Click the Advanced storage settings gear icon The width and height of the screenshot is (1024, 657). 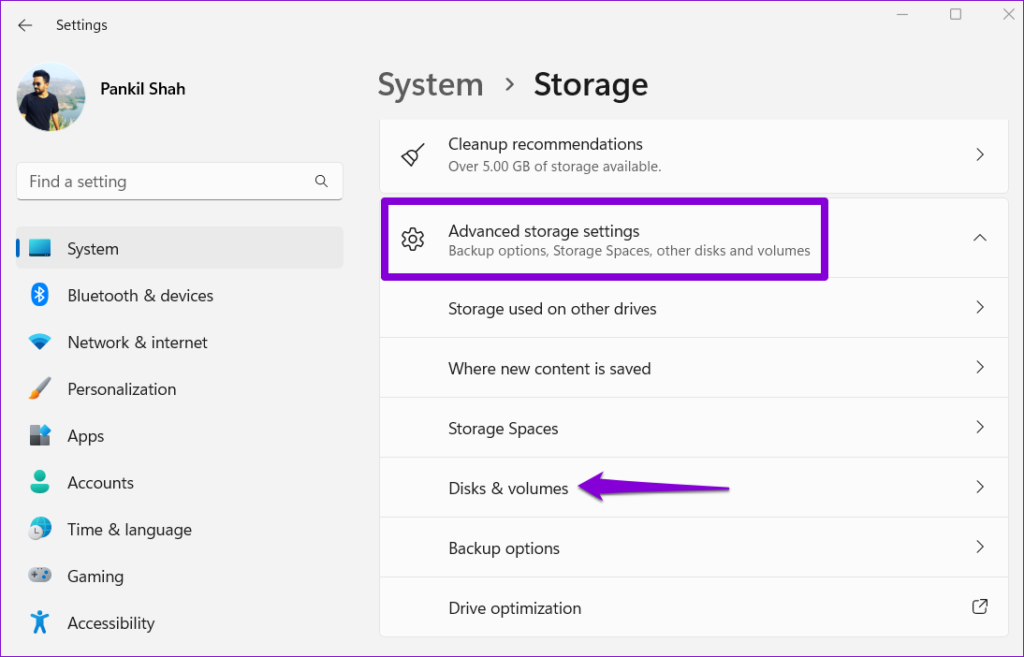coord(413,239)
